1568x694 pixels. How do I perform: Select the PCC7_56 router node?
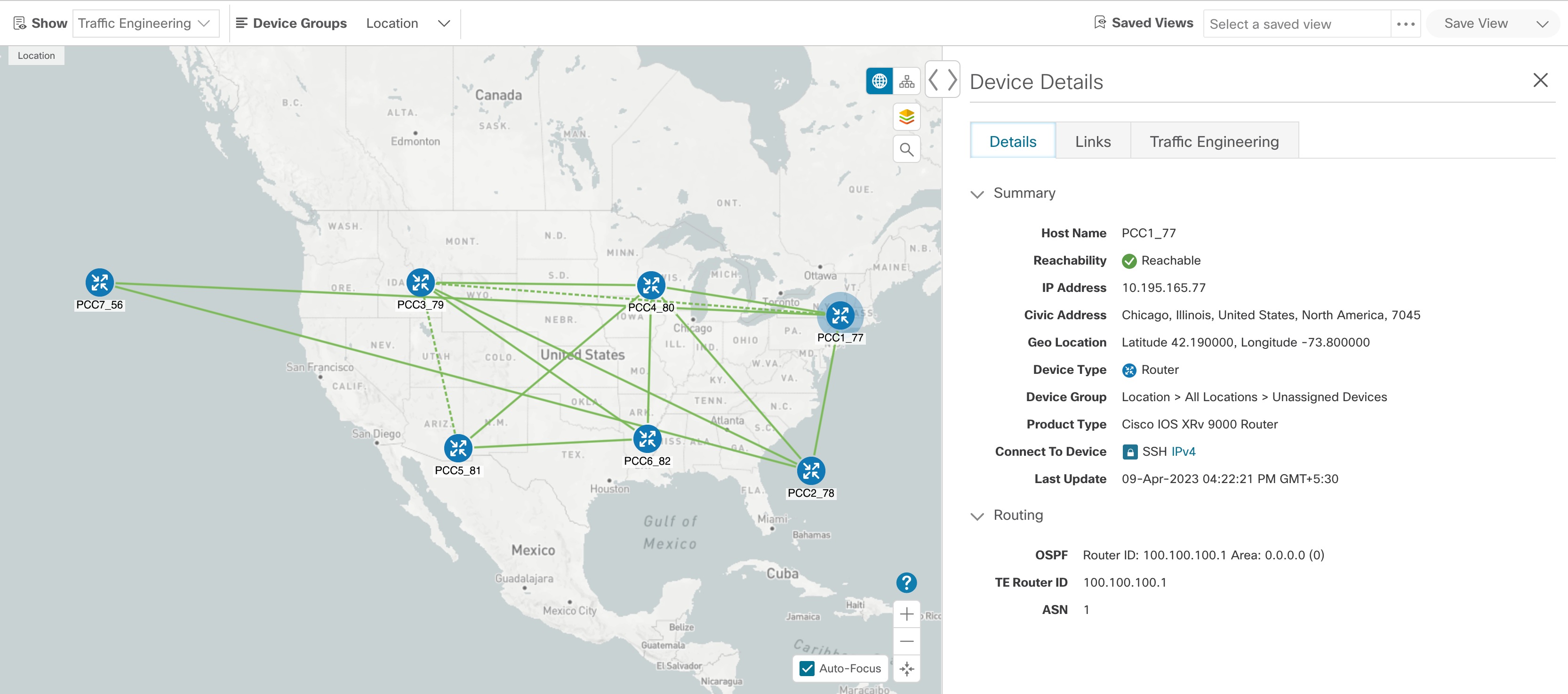click(x=99, y=282)
